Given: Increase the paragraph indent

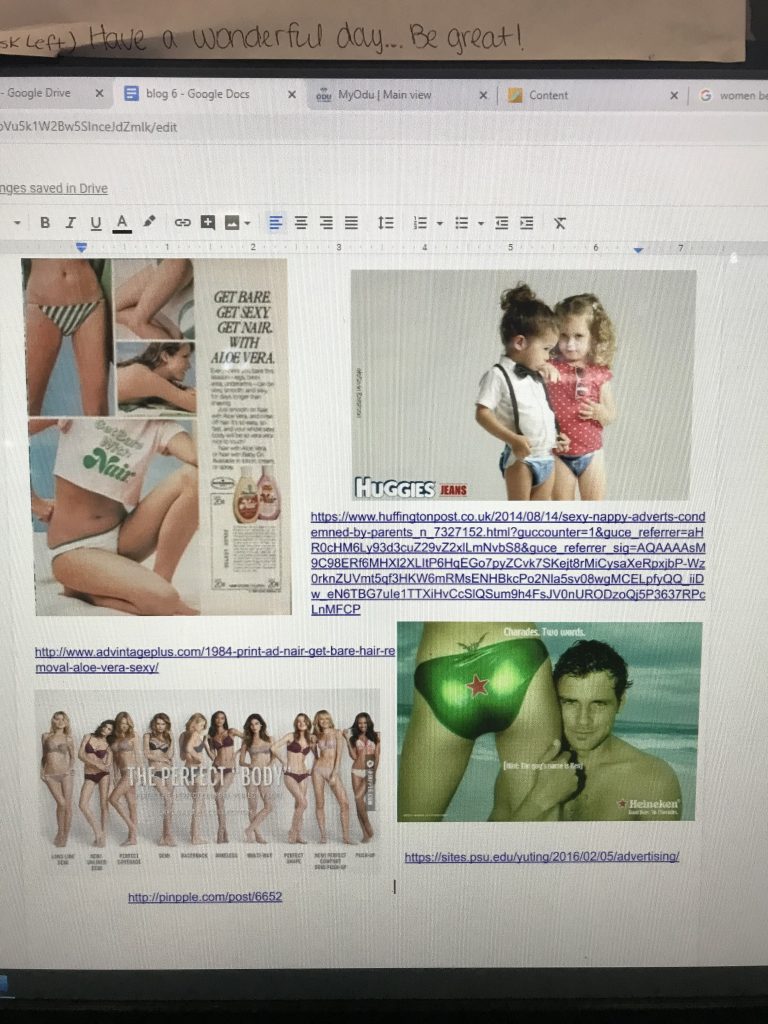Looking at the screenshot, I should pos(526,223).
